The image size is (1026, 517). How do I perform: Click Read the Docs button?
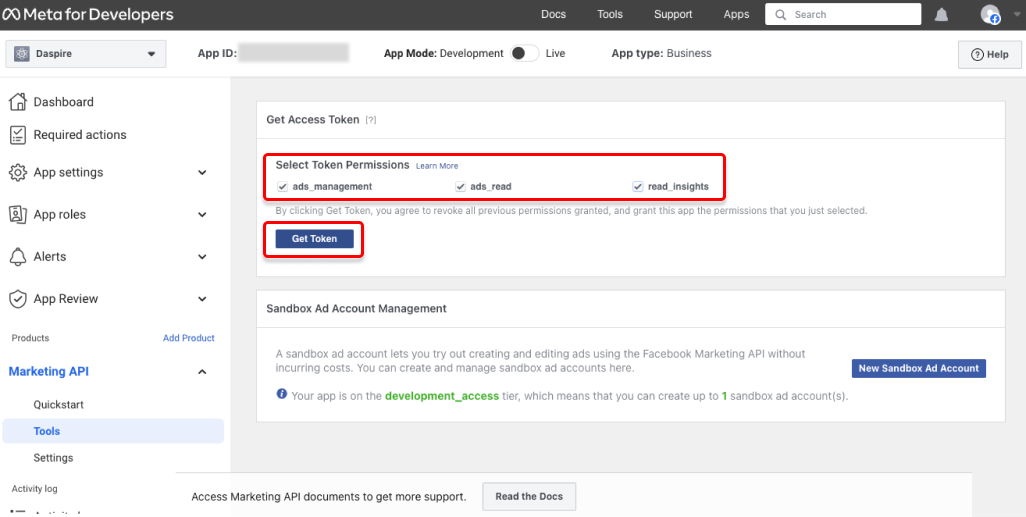[529, 497]
